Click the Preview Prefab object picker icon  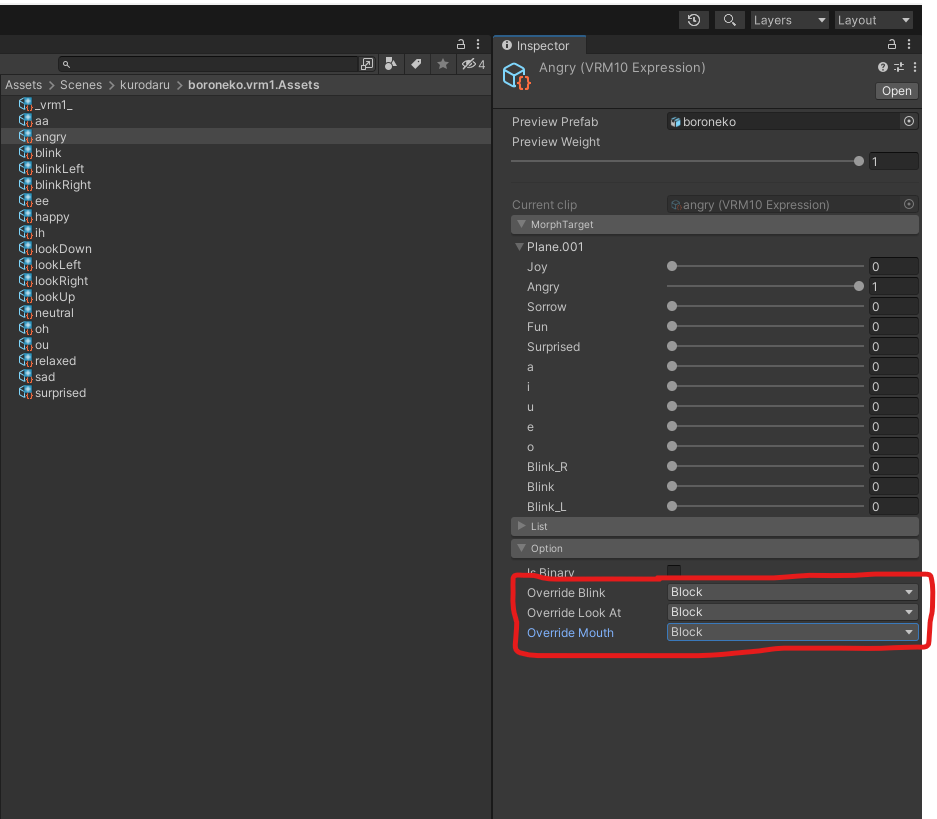(x=909, y=121)
